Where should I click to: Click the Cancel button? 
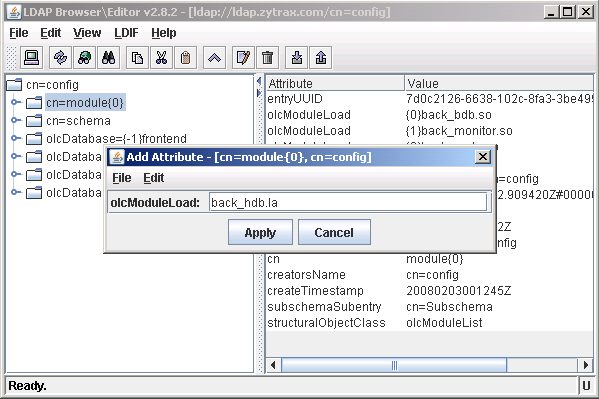(x=334, y=232)
